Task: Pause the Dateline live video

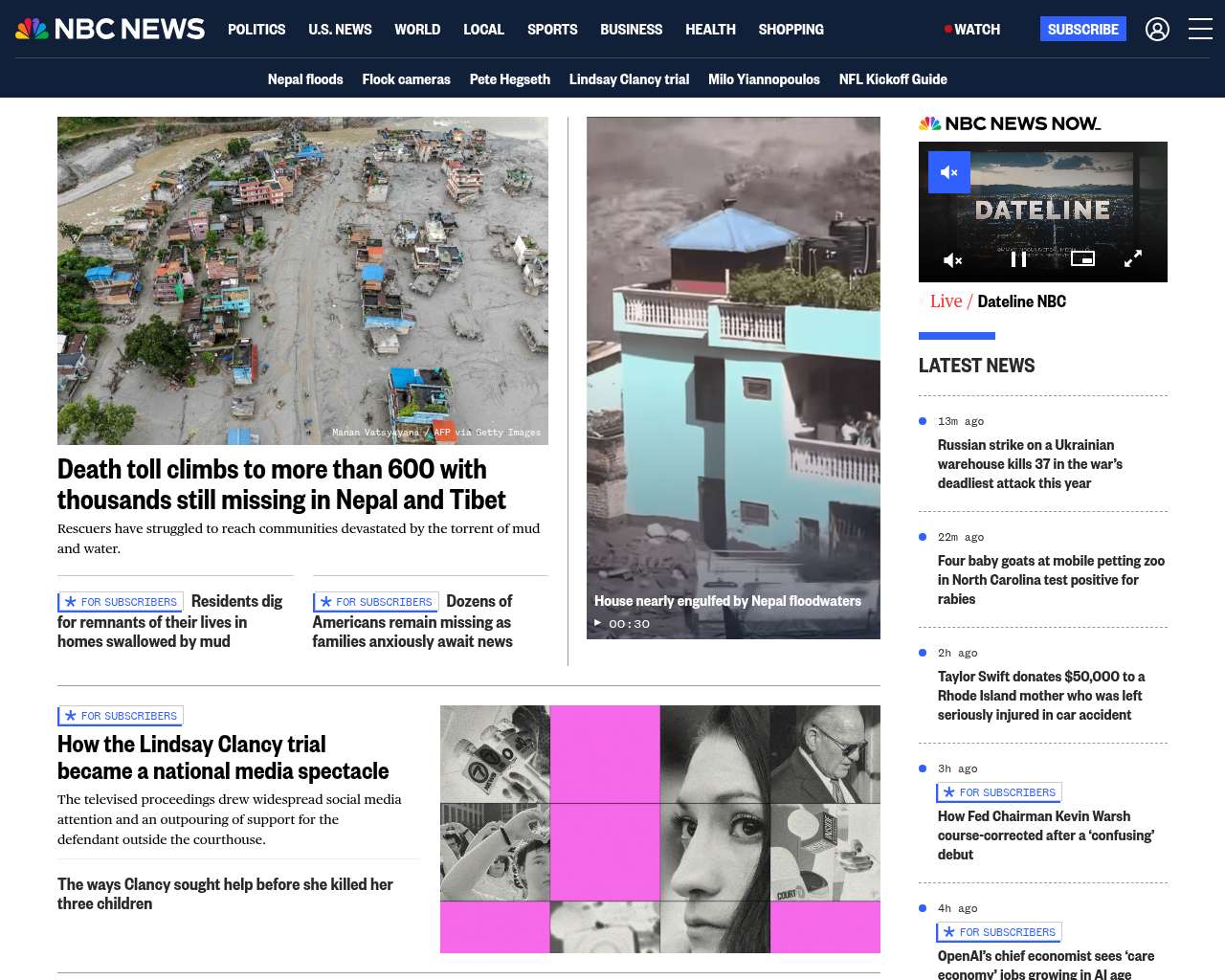Action: point(1018,259)
